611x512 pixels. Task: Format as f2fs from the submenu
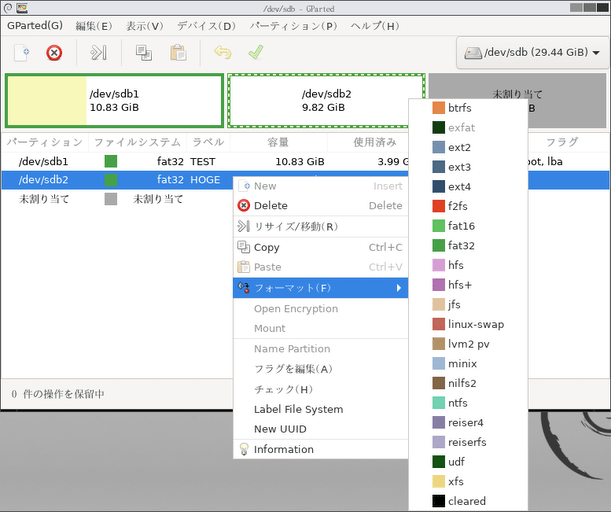pyautogui.click(x=468, y=206)
